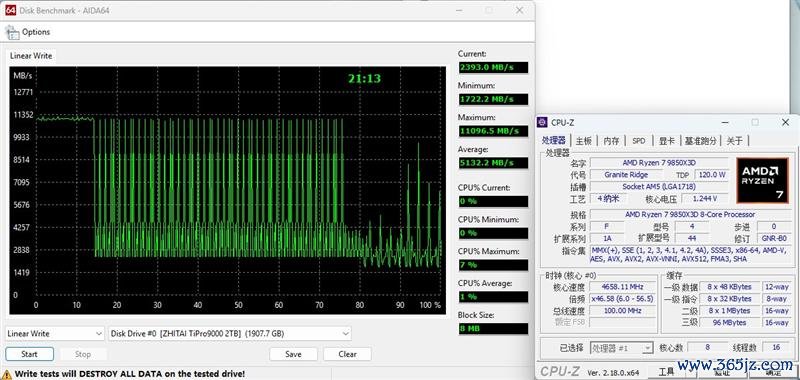Open the 关于 tab in CPU-Z

[735, 141]
